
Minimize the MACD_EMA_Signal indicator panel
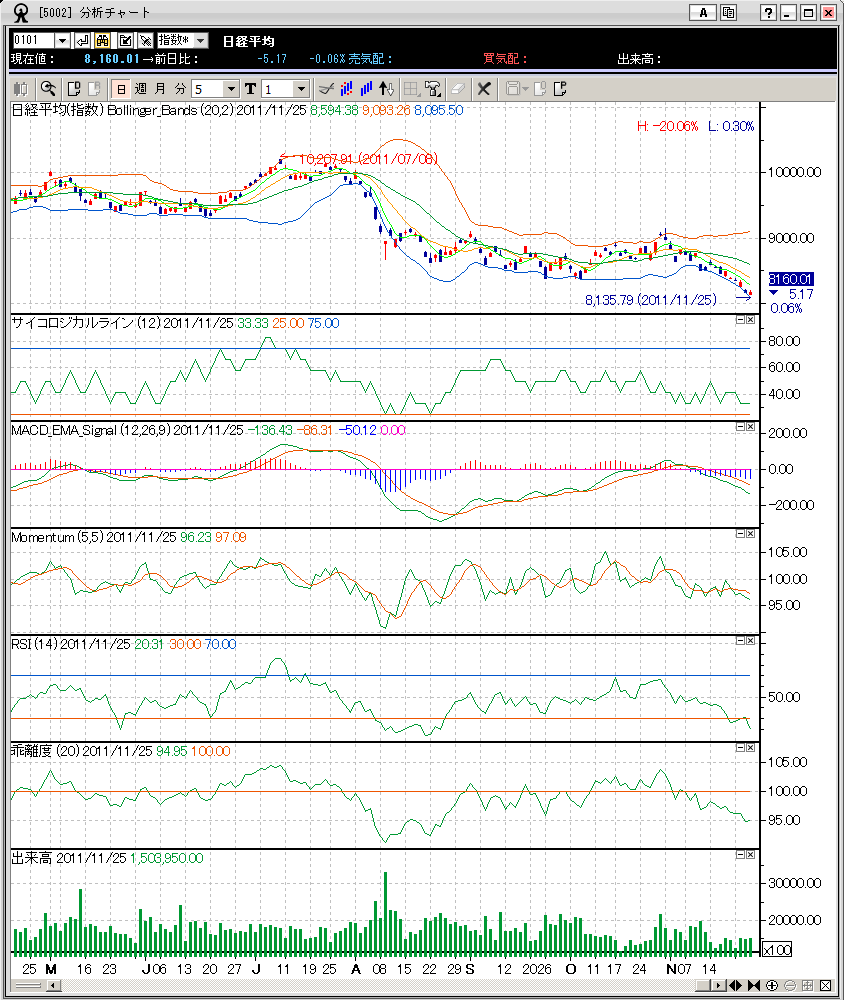click(739, 426)
